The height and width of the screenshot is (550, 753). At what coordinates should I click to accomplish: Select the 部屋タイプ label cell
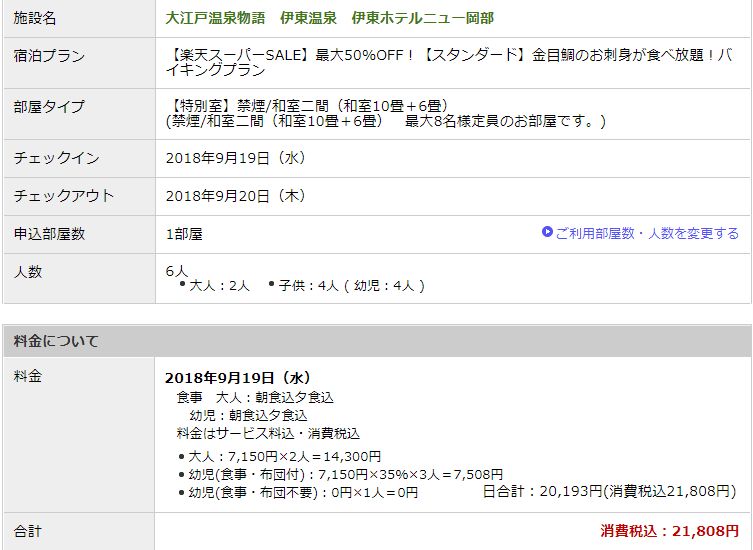[79, 114]
